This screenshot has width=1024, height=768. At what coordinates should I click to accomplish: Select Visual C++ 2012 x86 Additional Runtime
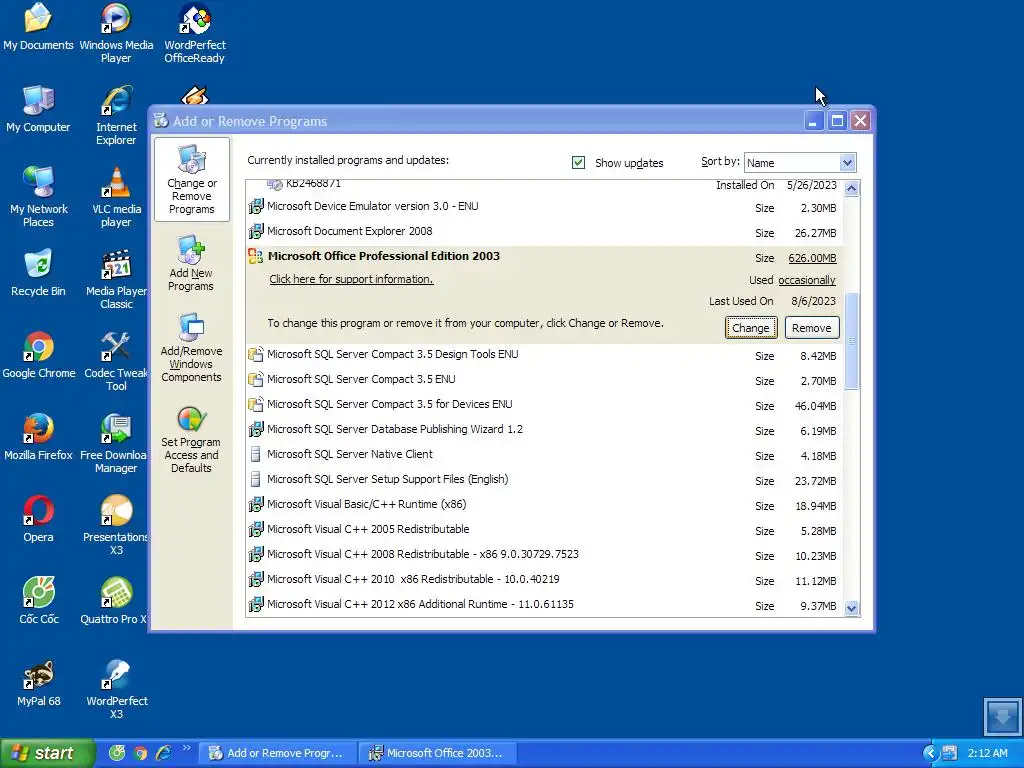click(545, 605)
